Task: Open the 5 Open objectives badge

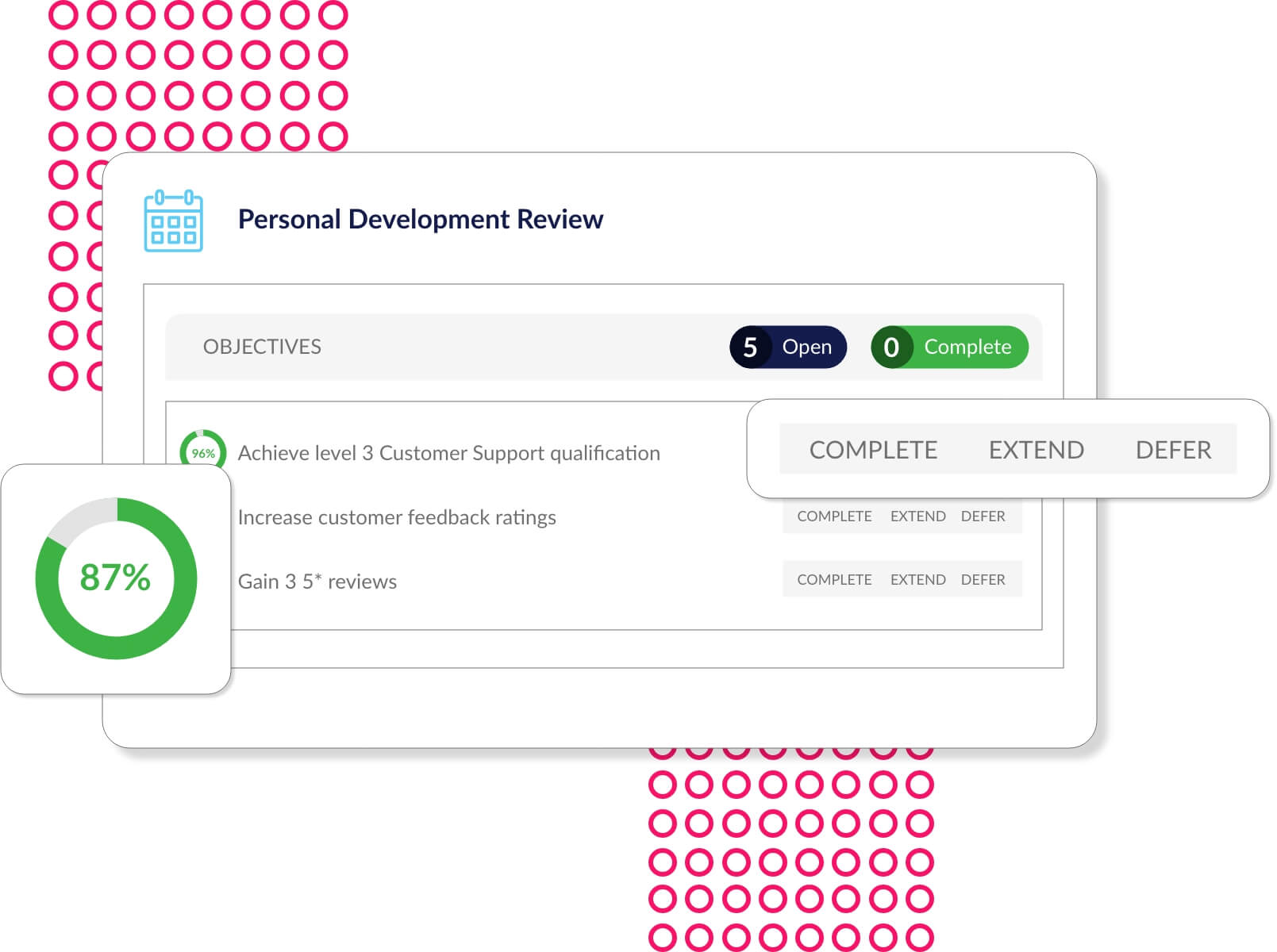Action: pyautogui.click(x=788, y=347)
